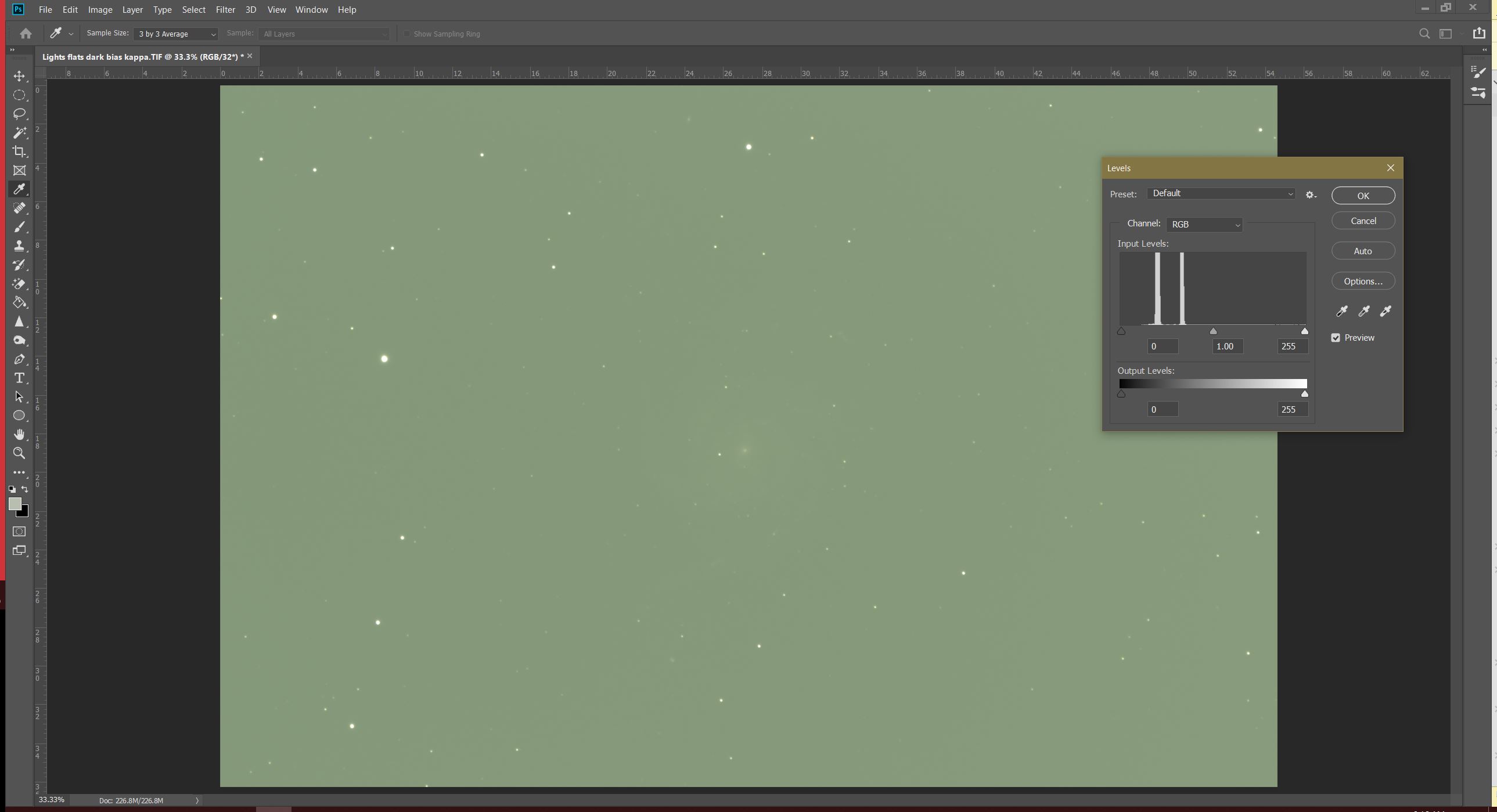Open the Sample All Layers dropdown
The height and width of the screenshot is (812, 1497).
324,34
